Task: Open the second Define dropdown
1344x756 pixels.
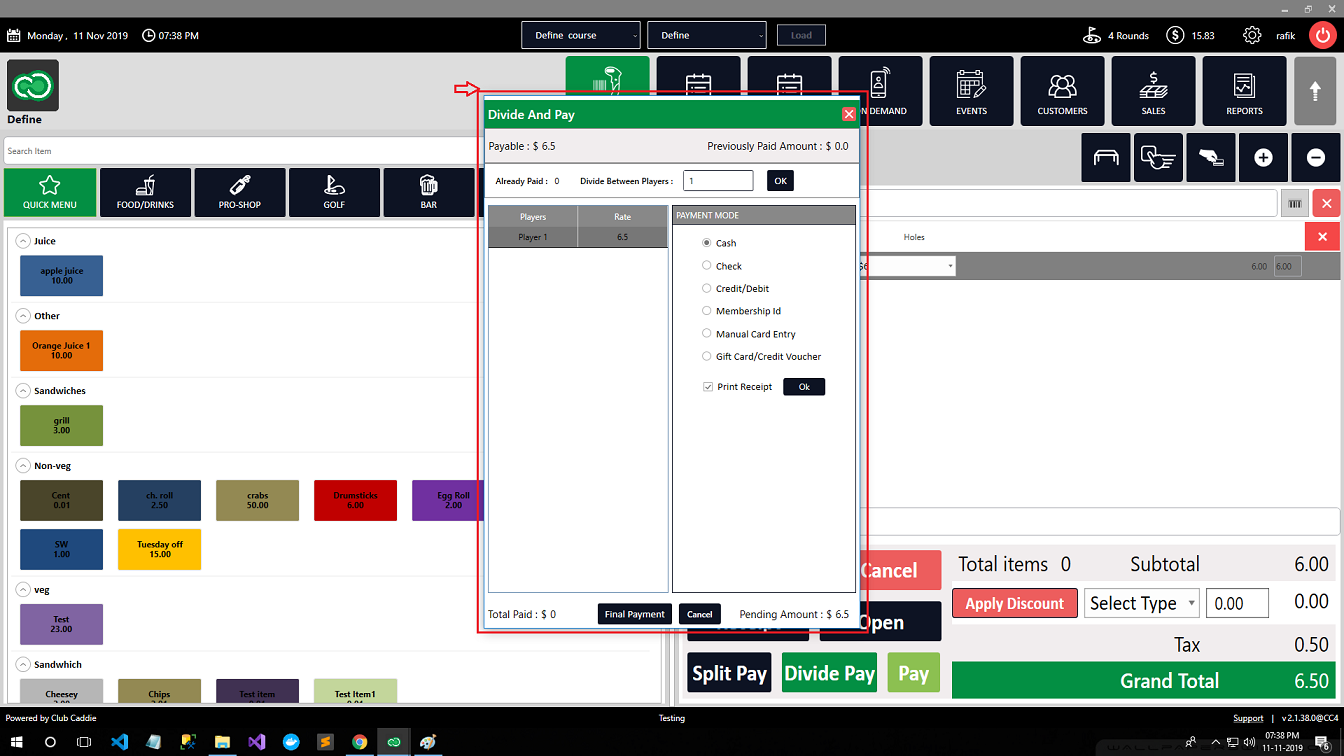Action: point(707,35)
